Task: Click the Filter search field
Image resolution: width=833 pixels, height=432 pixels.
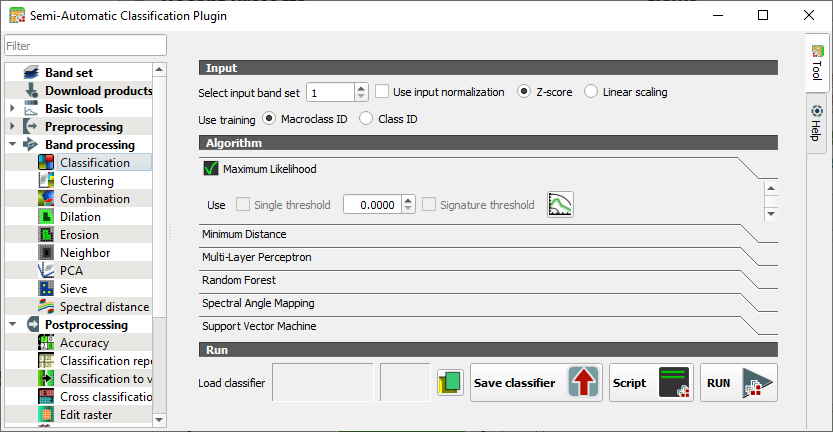Action: (85, 46)
